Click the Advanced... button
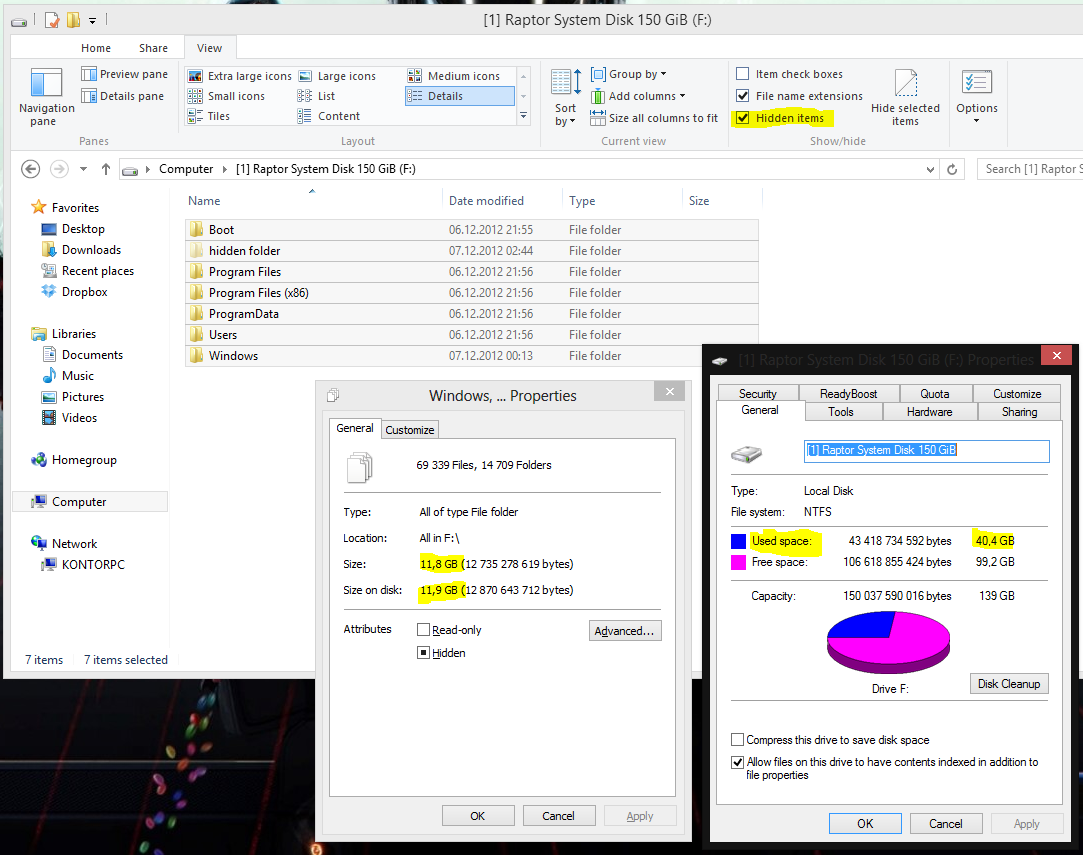1083x855 pixels. click(x=624, y=631)
